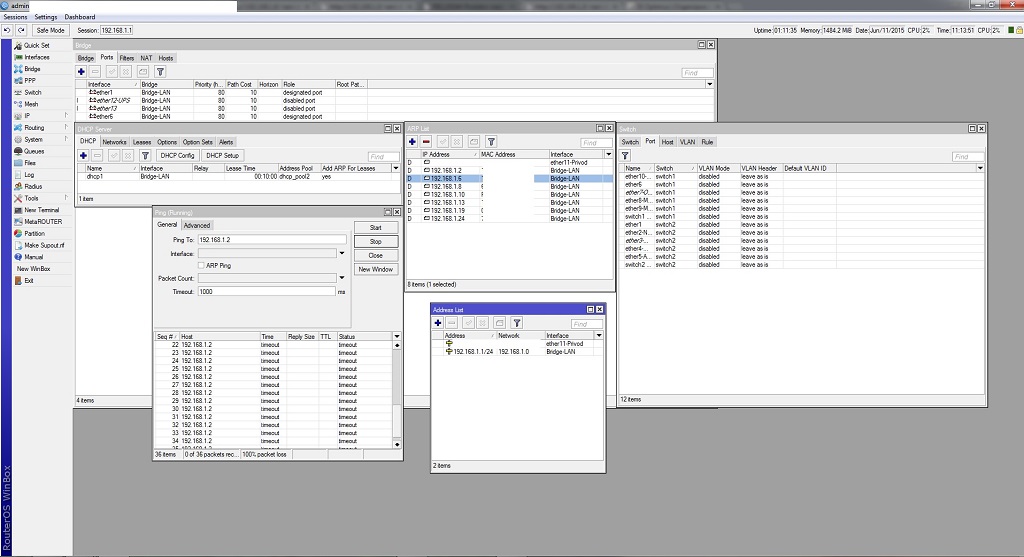Image resolution: width=1024 pixels, height=557 pixels.
Task: Toggle the ARP Ping checkbox
Action: click(201, 266)
